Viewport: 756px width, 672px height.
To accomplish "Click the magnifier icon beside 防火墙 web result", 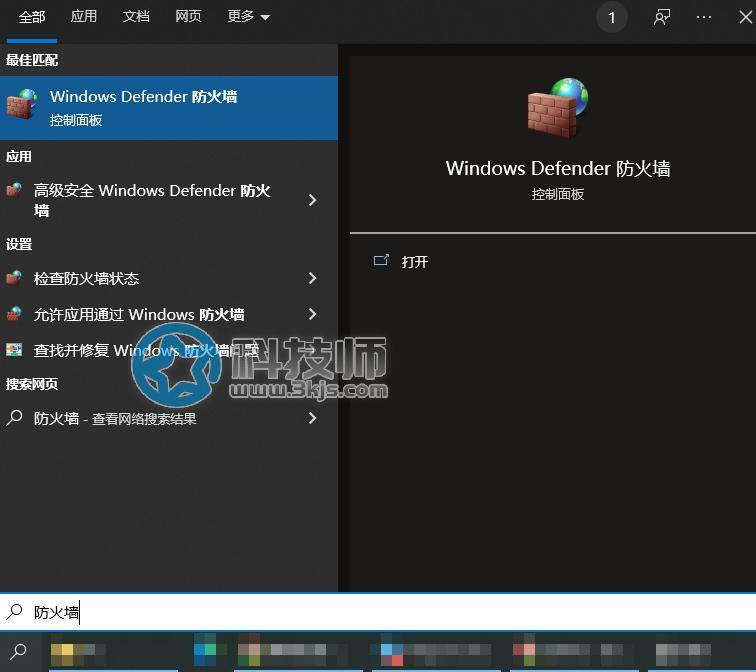I will tap(14, 418).
